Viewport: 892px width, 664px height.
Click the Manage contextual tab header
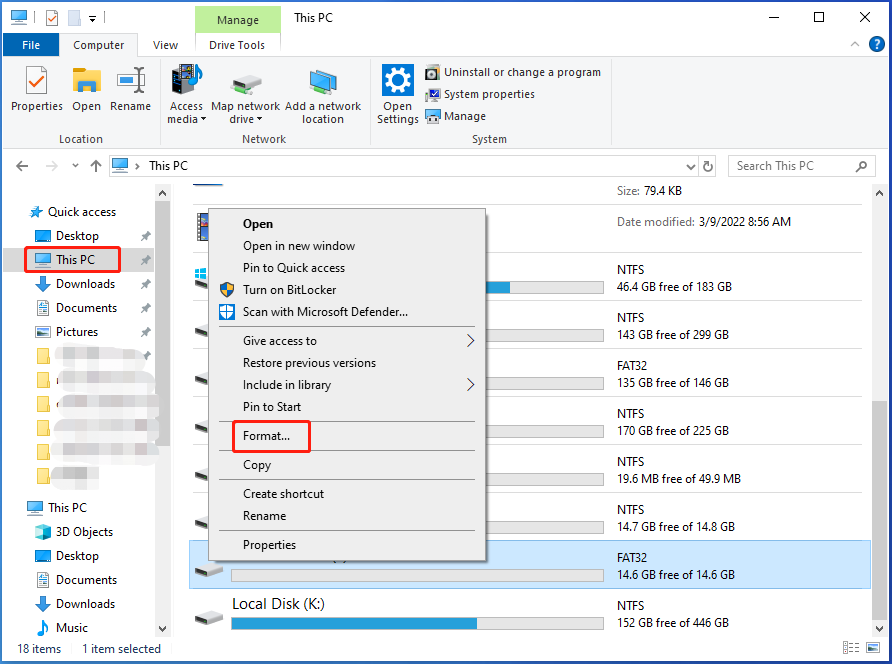[238, 20]
